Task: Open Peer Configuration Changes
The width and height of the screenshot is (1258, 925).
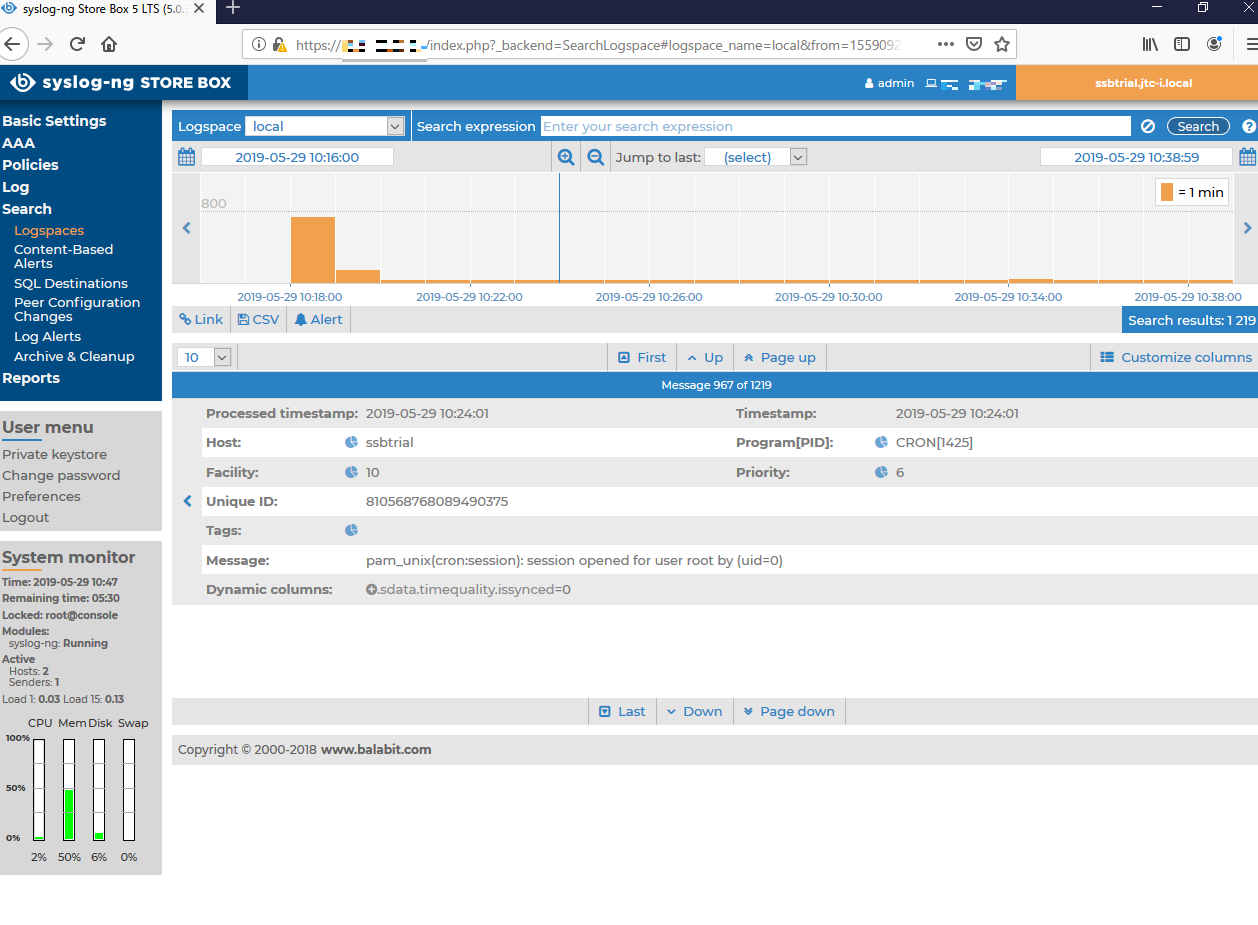Action: (77, 309)
